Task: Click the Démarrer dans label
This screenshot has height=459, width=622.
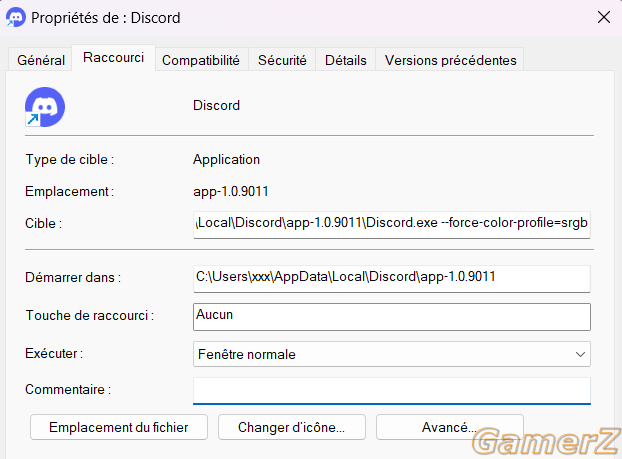Action: pos(73,277)
